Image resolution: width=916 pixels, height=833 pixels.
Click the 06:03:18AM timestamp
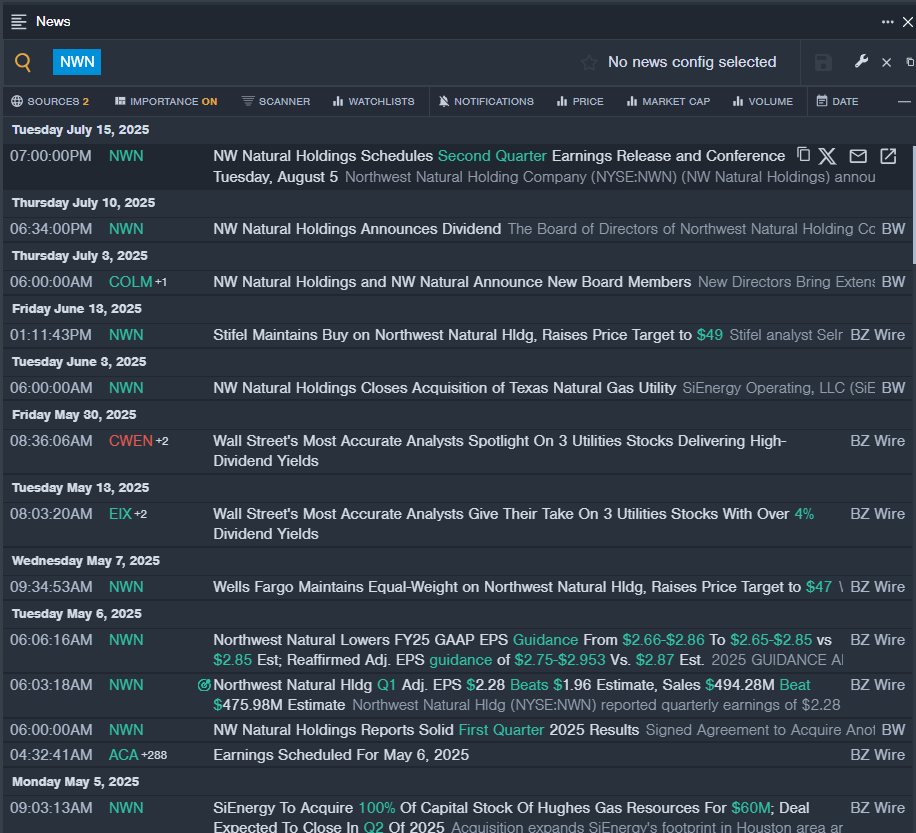(x=51, y=685)
